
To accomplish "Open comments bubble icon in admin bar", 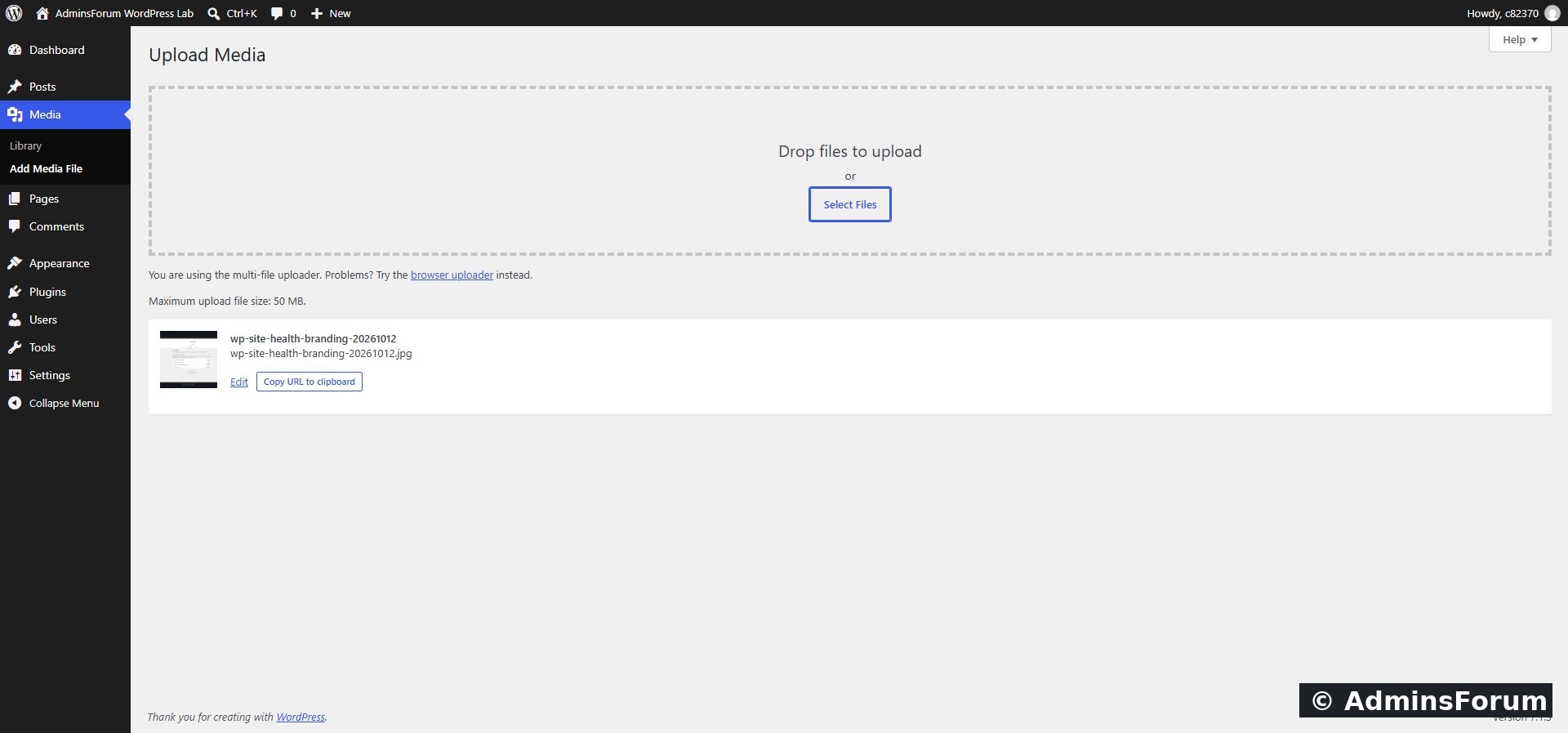I will pos(277,13).
